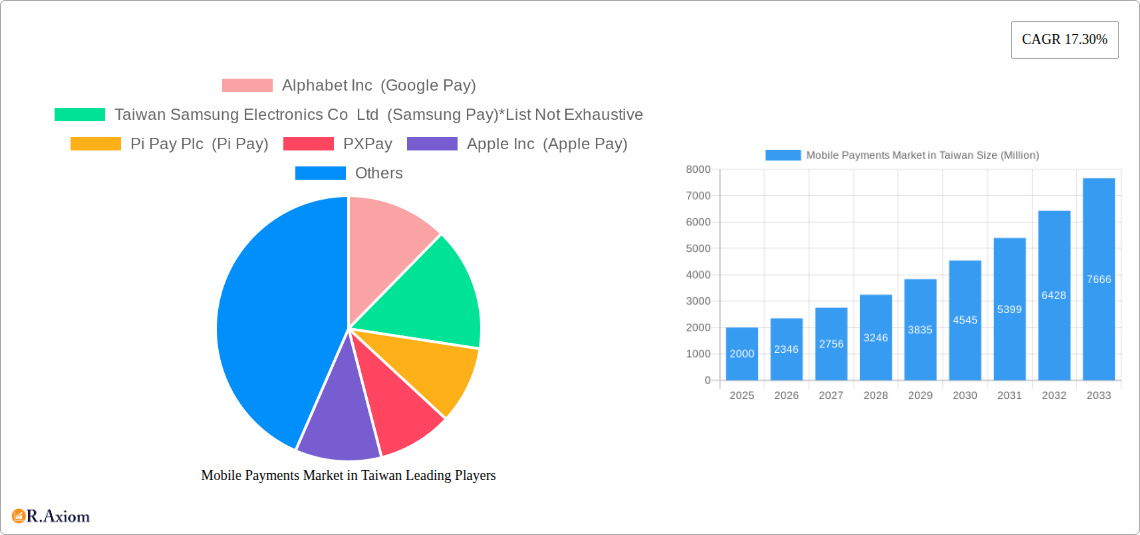
Task: Click the 2027 bar labeled 2756
Action: pyautogui.click(x=831, y=344)
